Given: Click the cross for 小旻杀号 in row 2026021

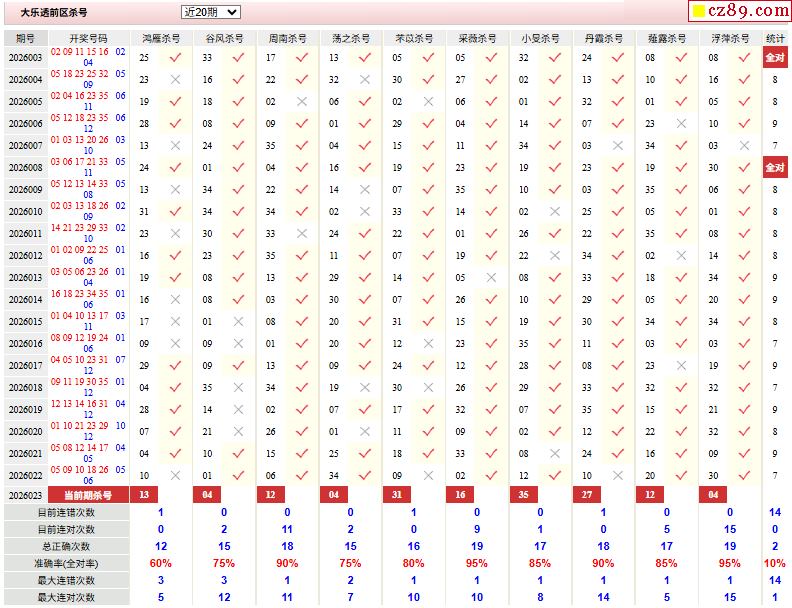Looking at the screenshot, I should 554,453.
